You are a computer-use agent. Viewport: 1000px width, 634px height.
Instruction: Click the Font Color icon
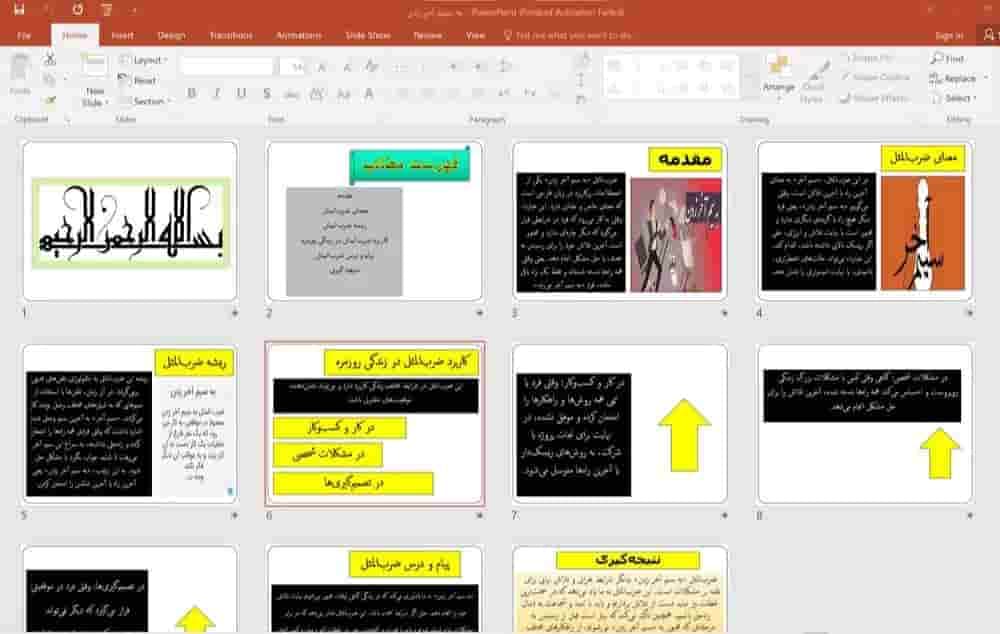pyautogui.click(x=369, y=94)
